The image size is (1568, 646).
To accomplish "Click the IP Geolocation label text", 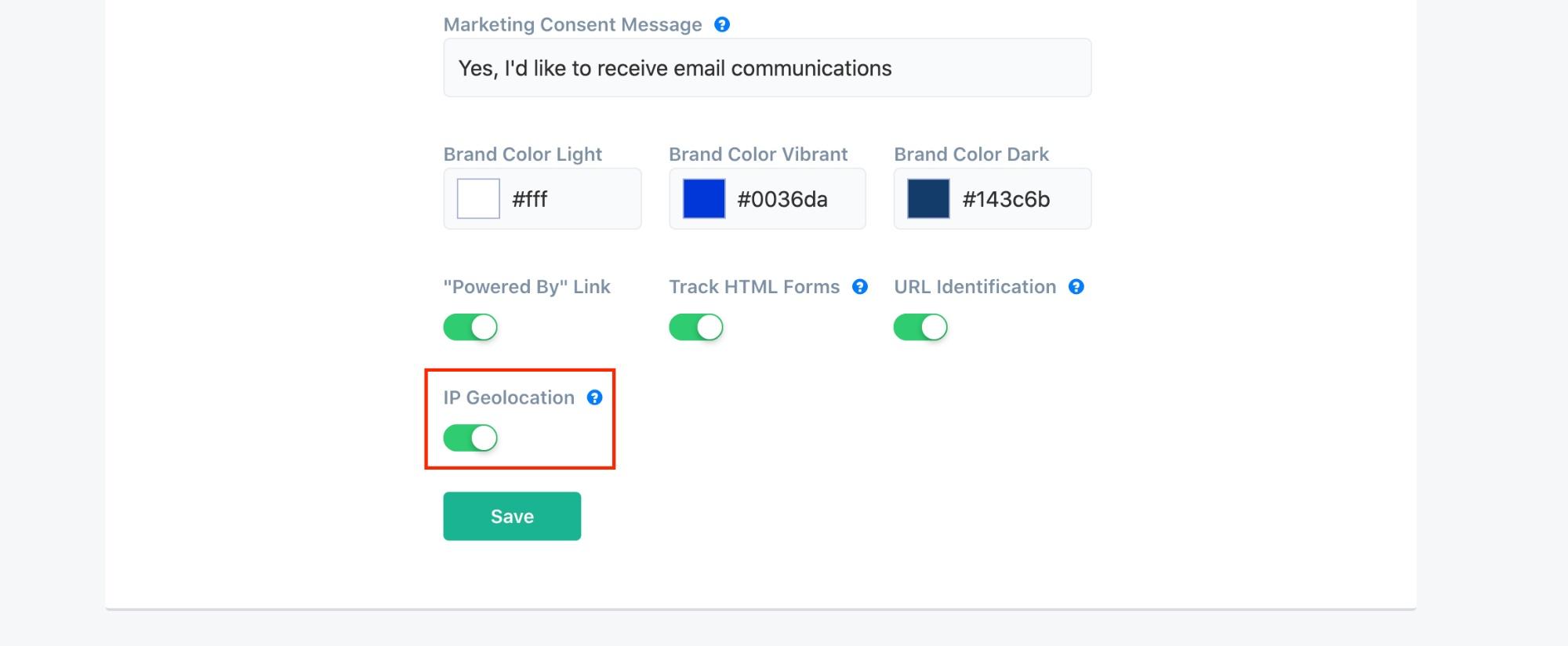I will pos(509,397).
